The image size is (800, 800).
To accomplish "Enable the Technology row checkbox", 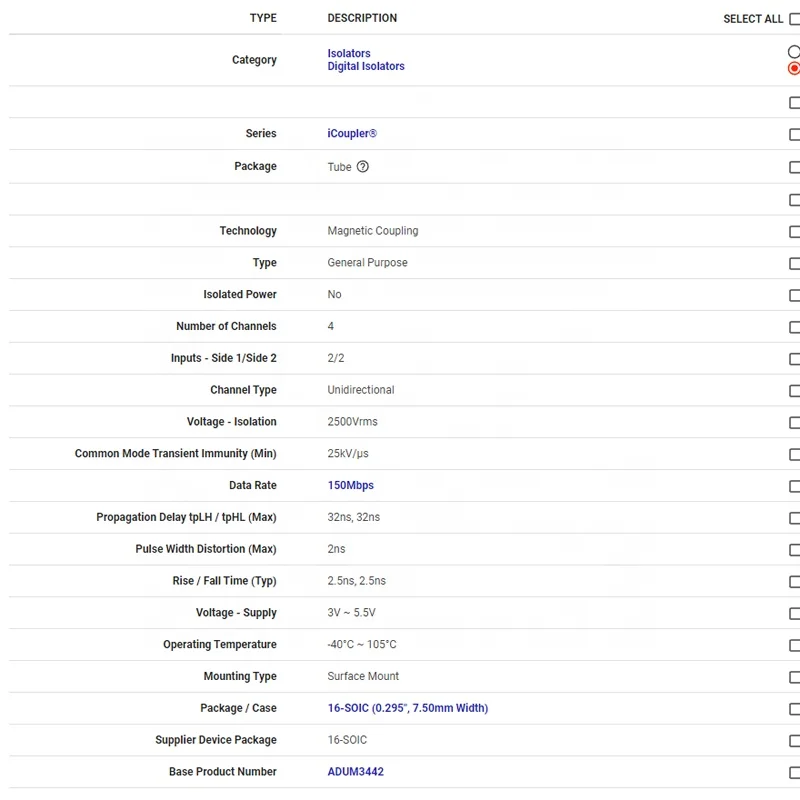I will (x=794, y=232).
